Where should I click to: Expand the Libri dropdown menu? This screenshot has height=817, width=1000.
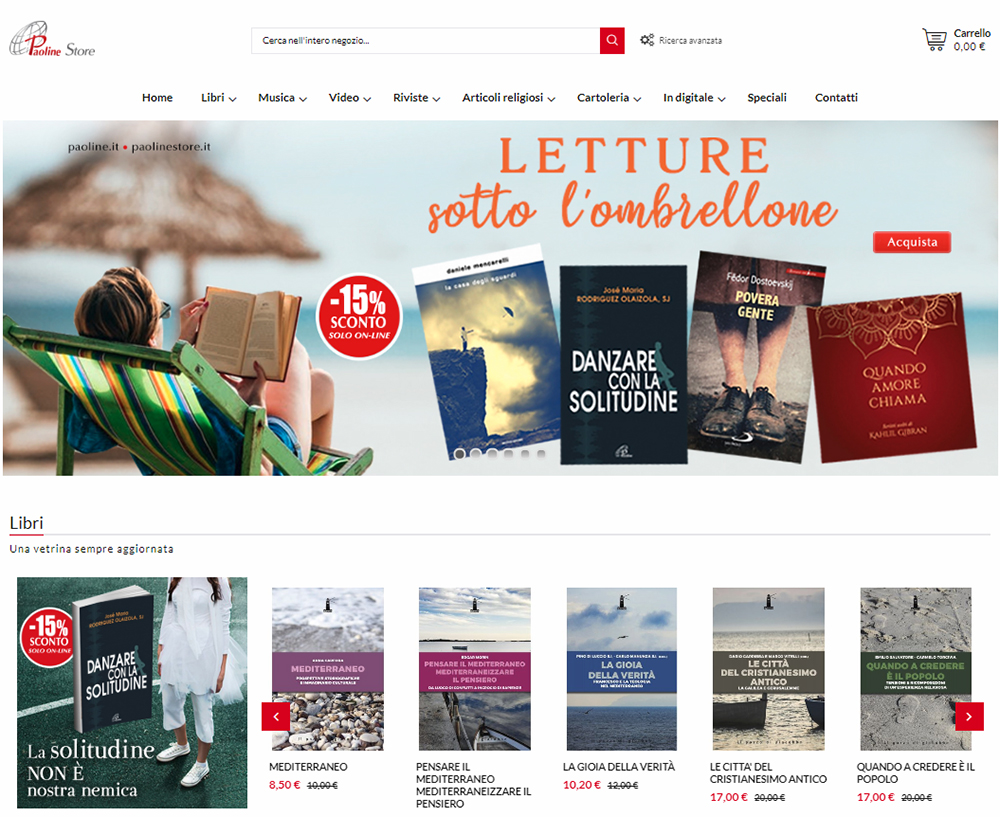[219, 98]
